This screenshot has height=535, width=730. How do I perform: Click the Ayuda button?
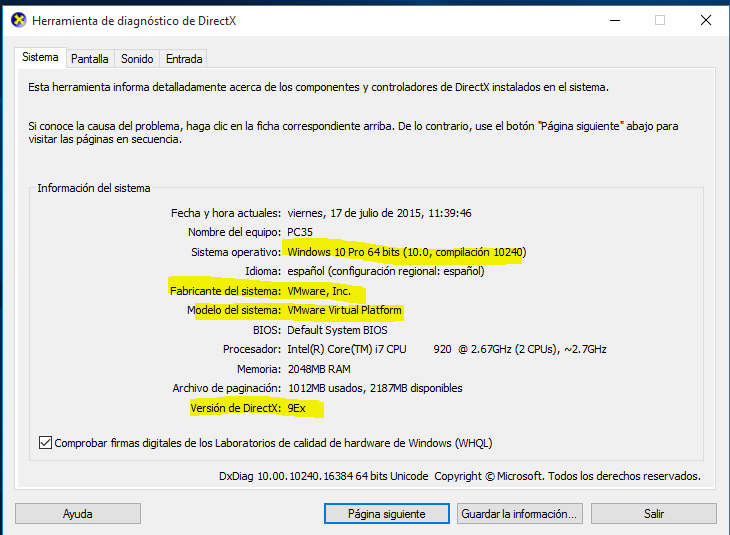coord(78,514)
